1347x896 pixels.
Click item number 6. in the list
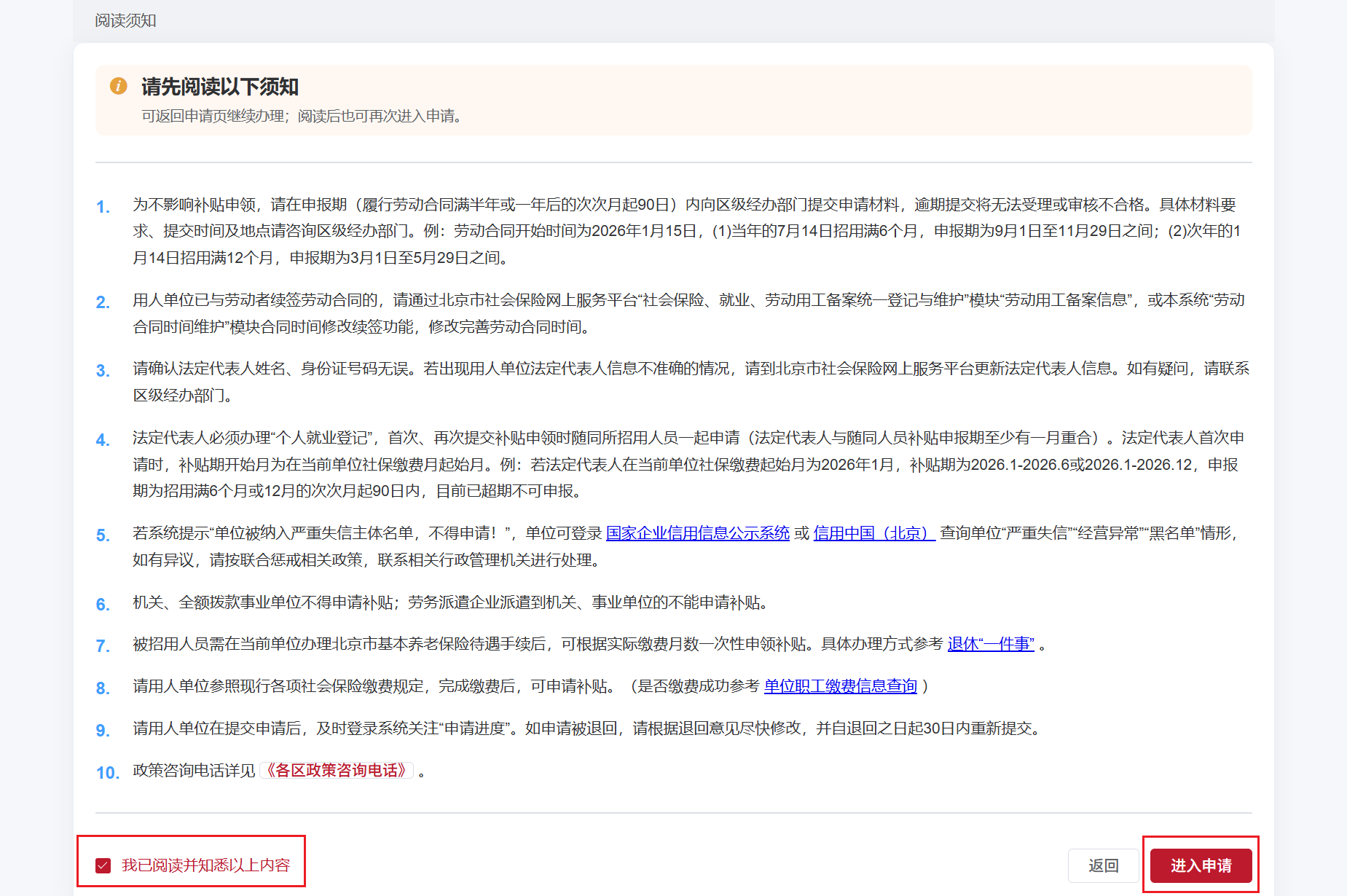click(103, 604)
